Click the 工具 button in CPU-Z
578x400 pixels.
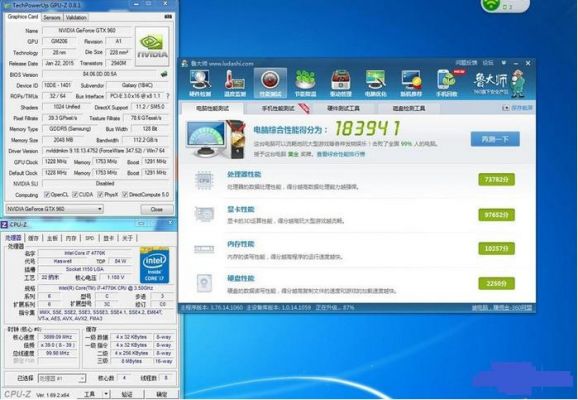90,394
